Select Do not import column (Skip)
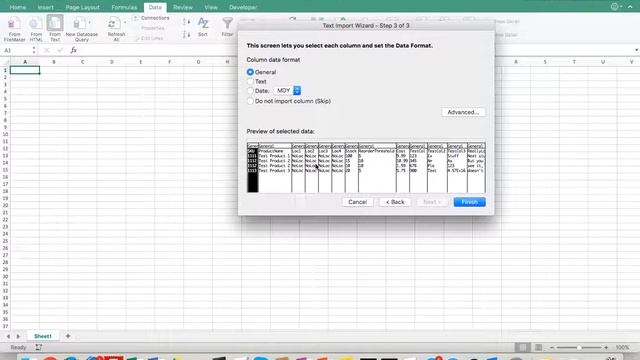Viewport: 640px width, 360px height. click(250, 101)
